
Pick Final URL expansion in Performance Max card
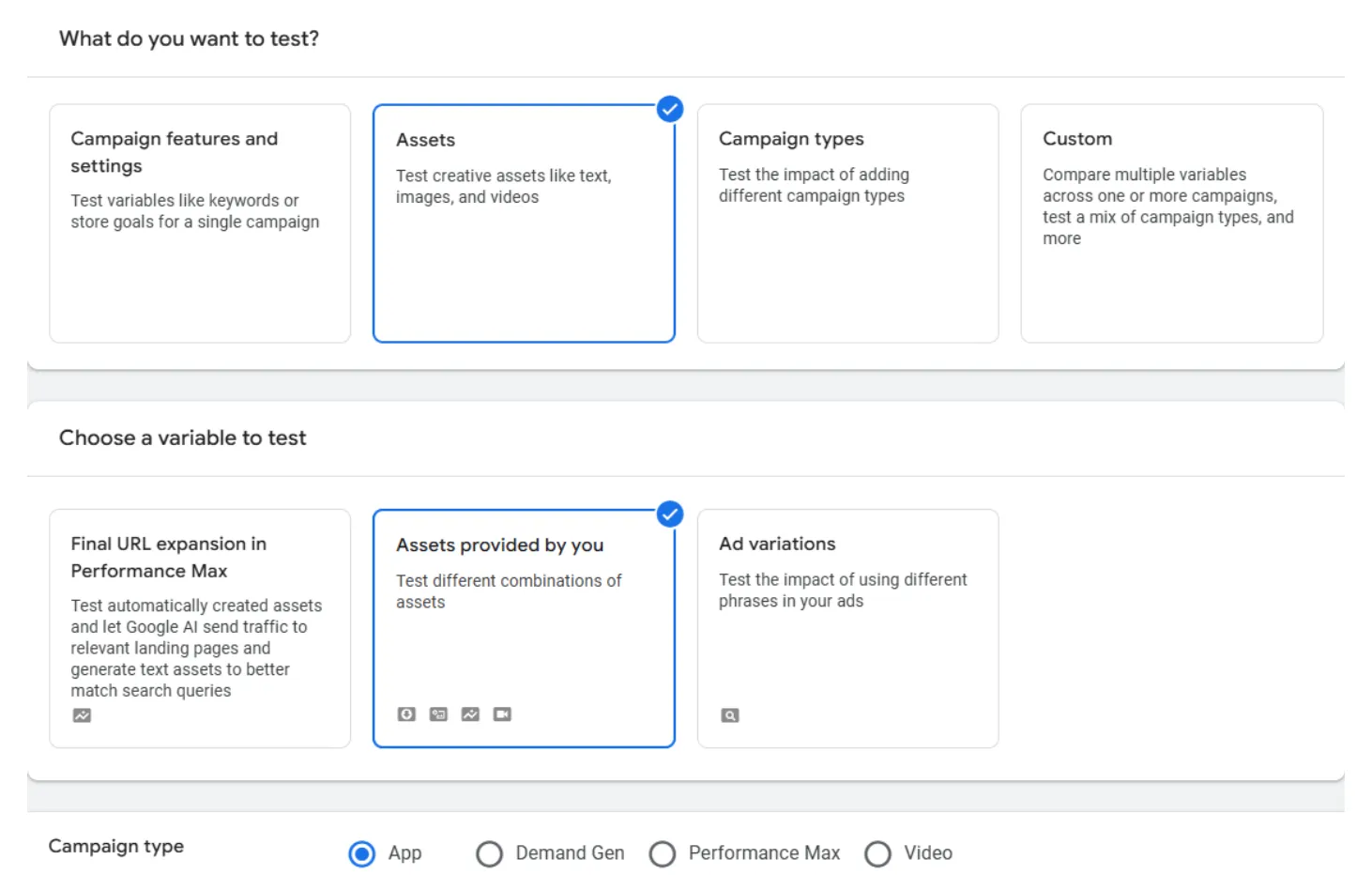click(x=200, y=628)
